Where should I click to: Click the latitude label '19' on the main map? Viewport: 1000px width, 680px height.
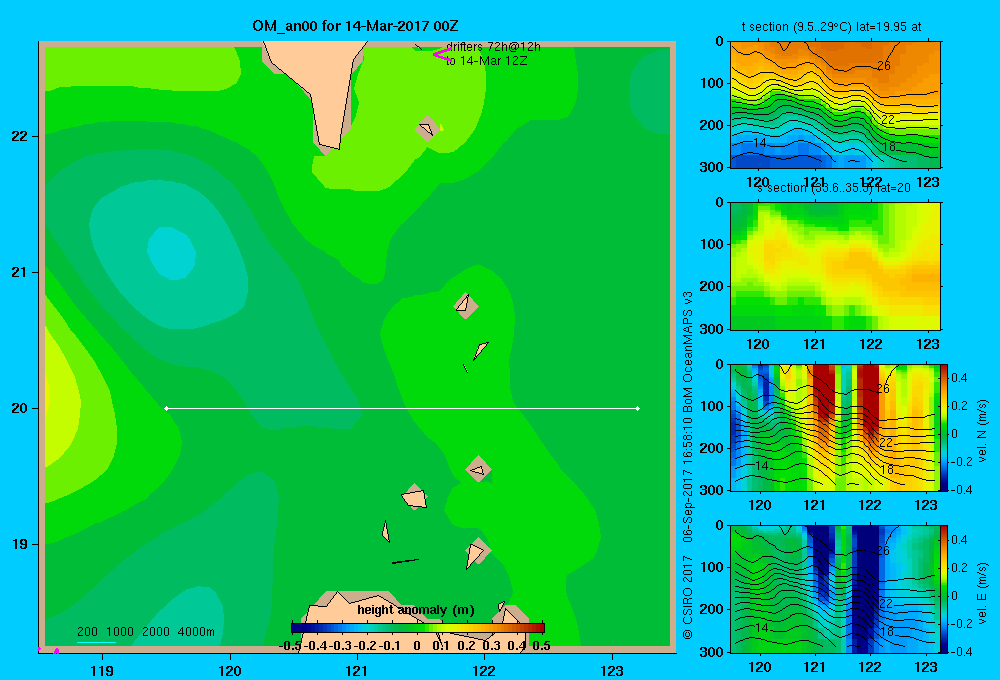click(20, 544)
